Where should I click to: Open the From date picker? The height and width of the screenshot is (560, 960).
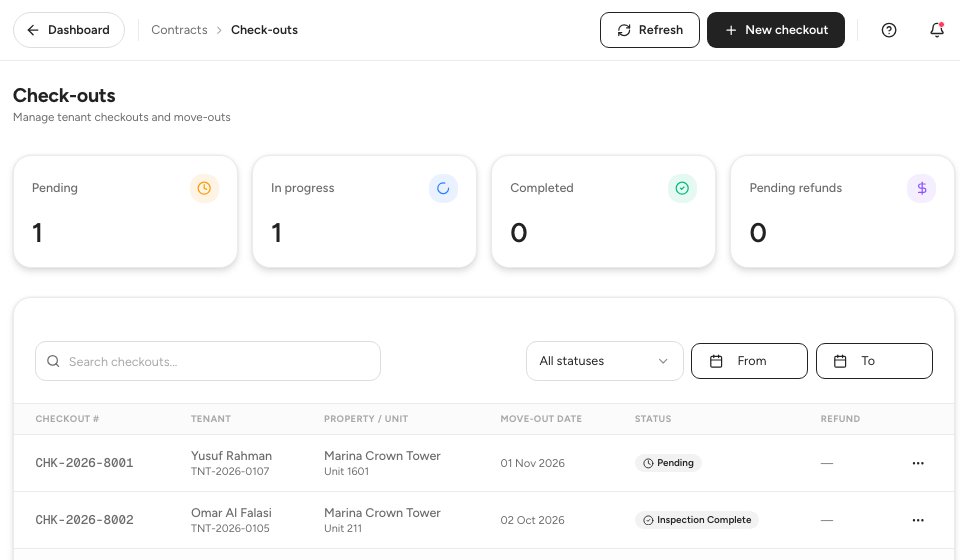pyautogui.click(x=749, y=361)
